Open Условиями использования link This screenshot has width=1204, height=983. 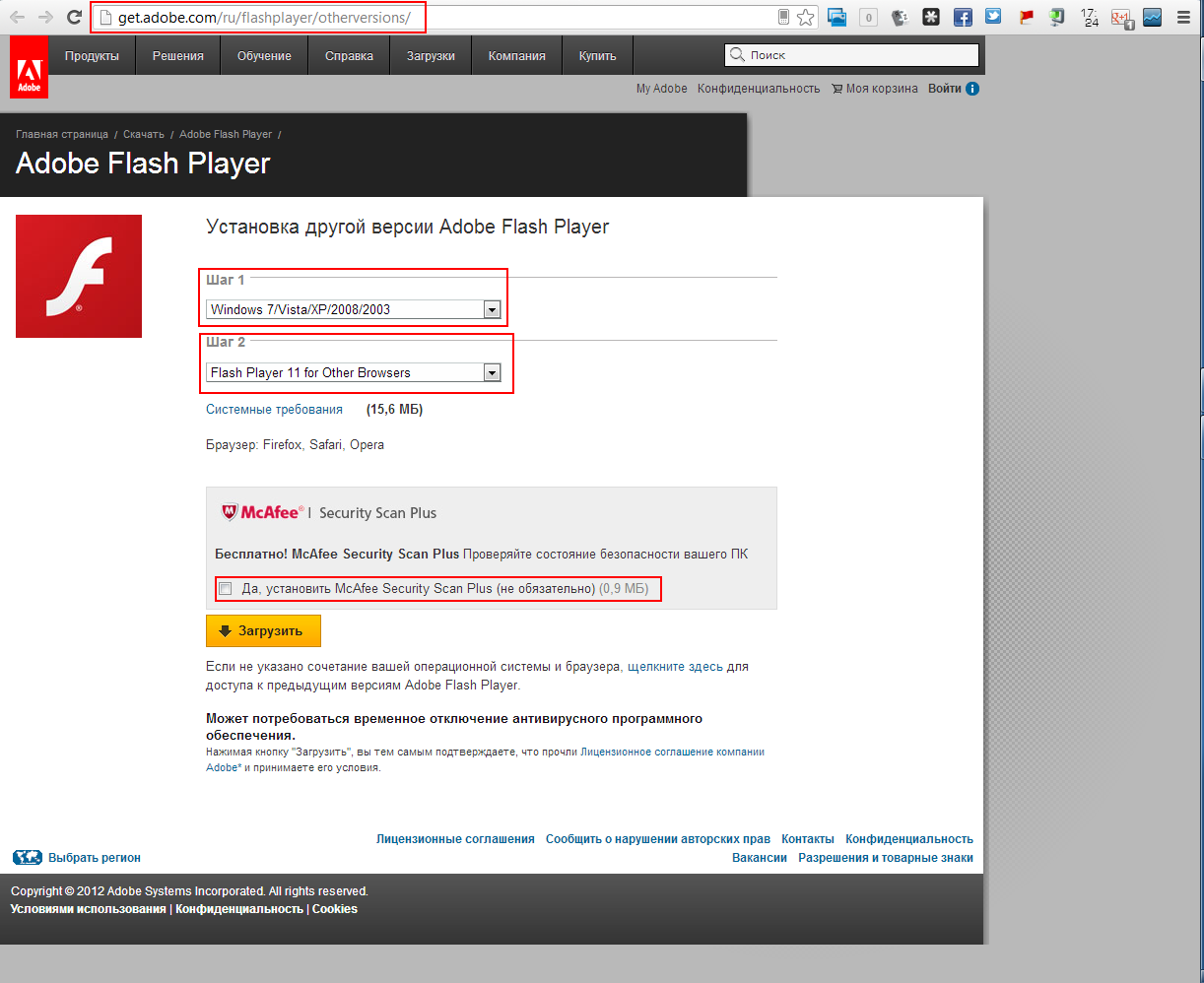[89, 909]
